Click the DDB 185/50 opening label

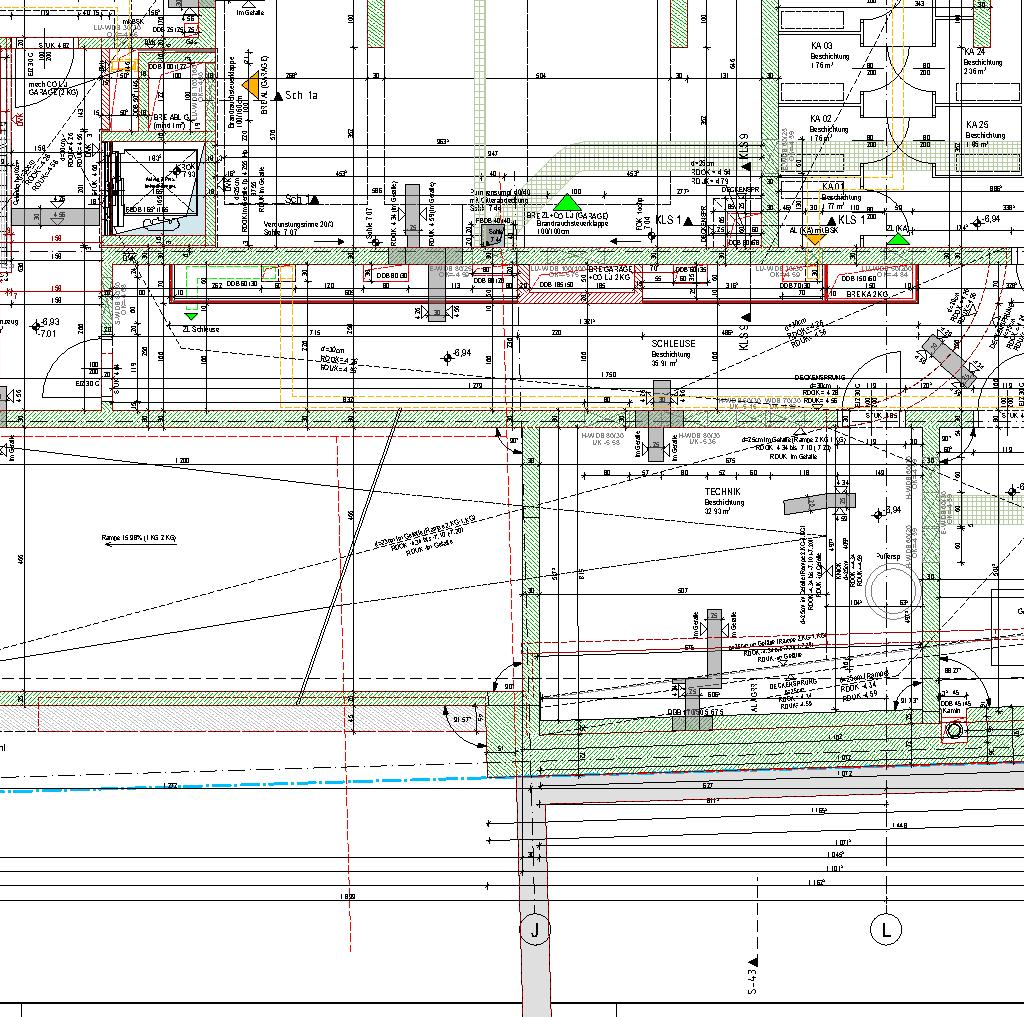tap(556, 285)
